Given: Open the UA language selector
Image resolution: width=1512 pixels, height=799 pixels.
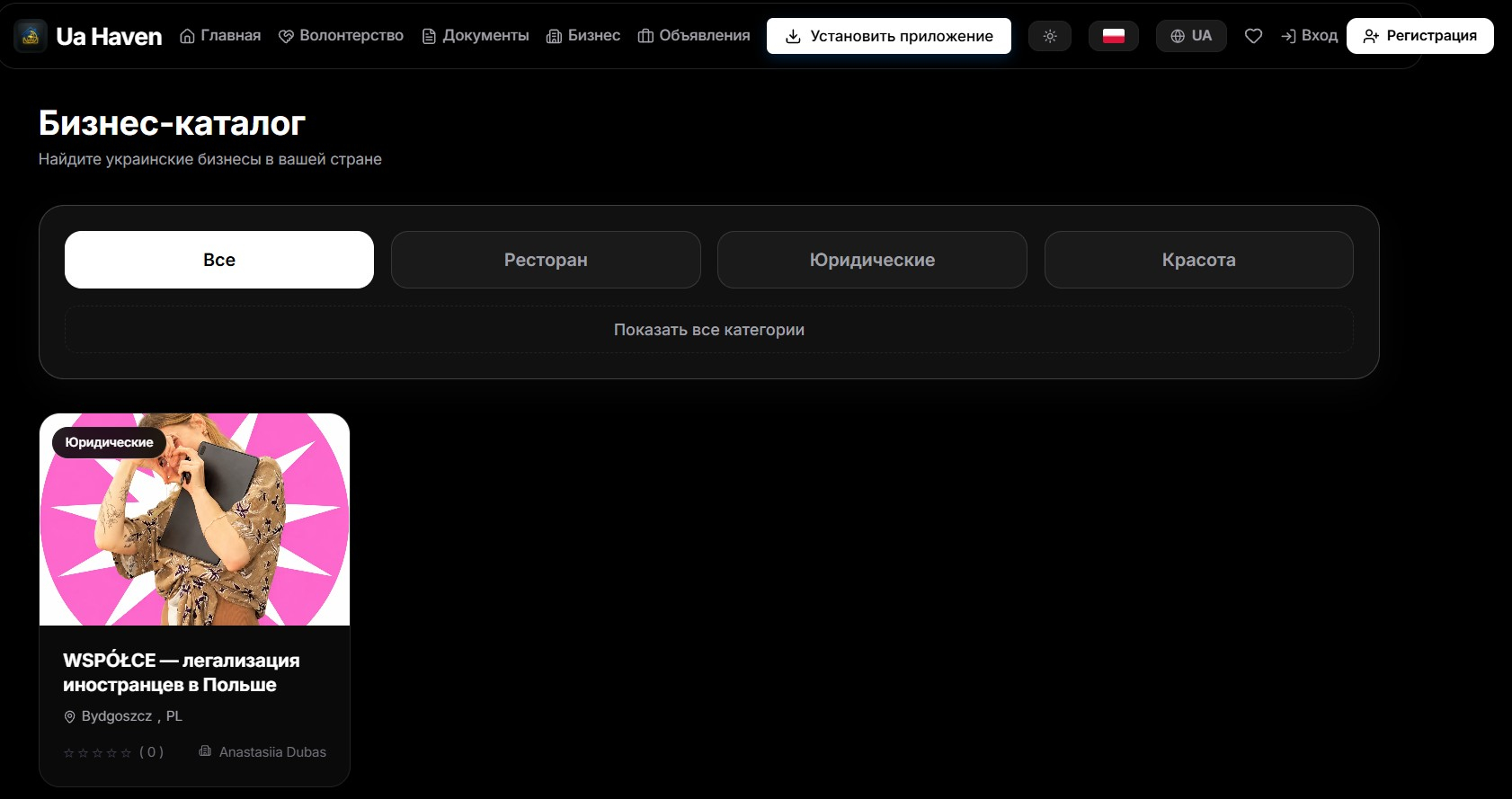Looking at the screenshot, I should click(x=1191, y=36).
